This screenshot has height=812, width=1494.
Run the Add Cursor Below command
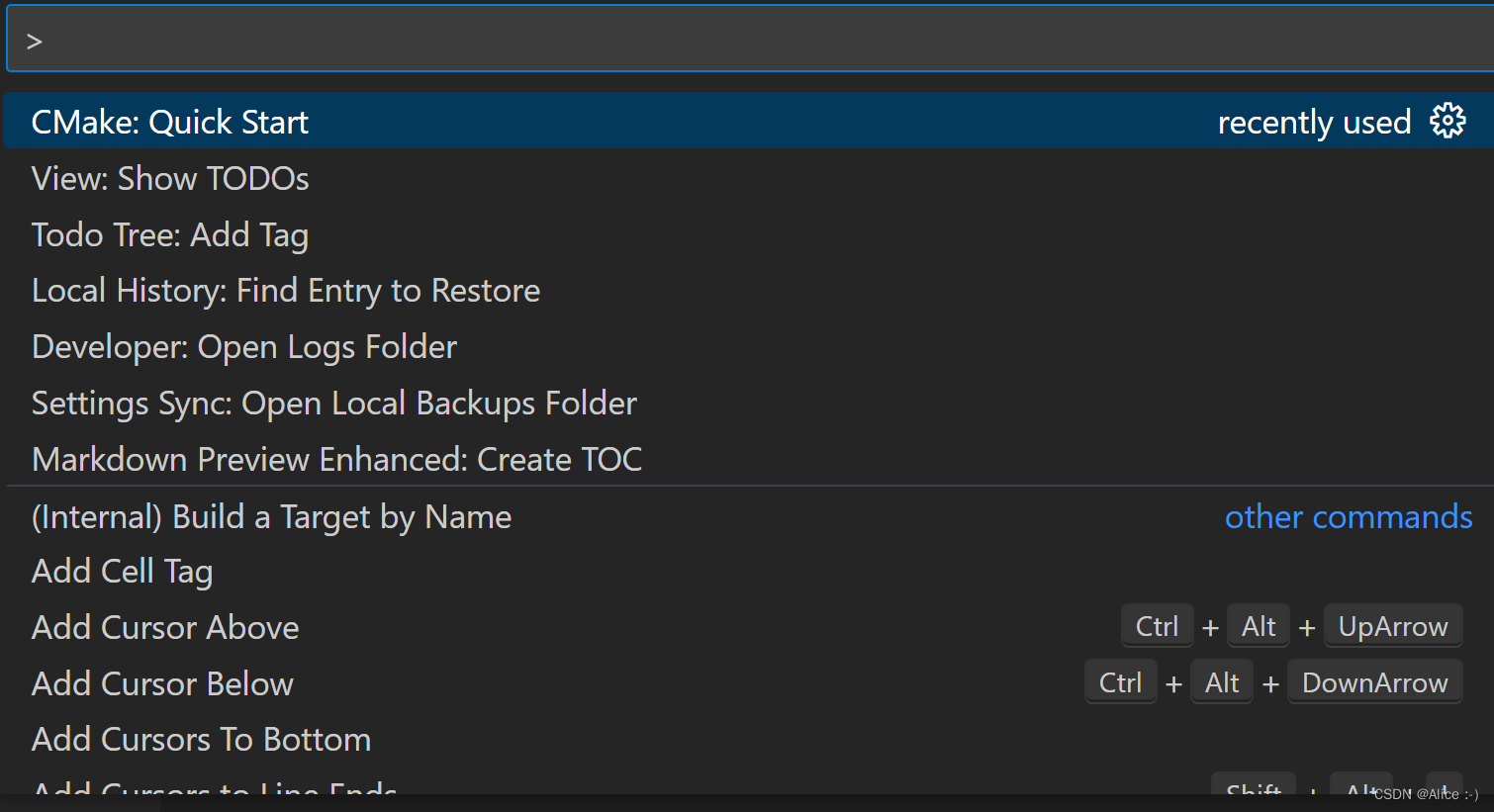pyautogui.click(x=162, y=683)
